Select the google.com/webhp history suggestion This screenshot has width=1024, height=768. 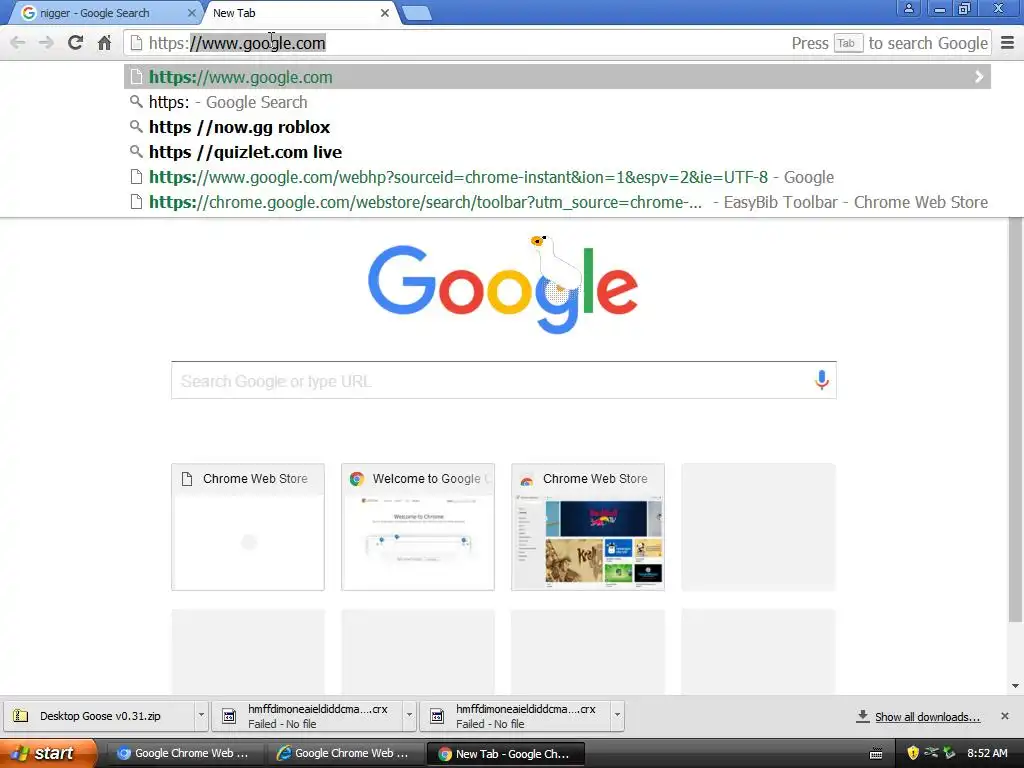tap(557, 177)
